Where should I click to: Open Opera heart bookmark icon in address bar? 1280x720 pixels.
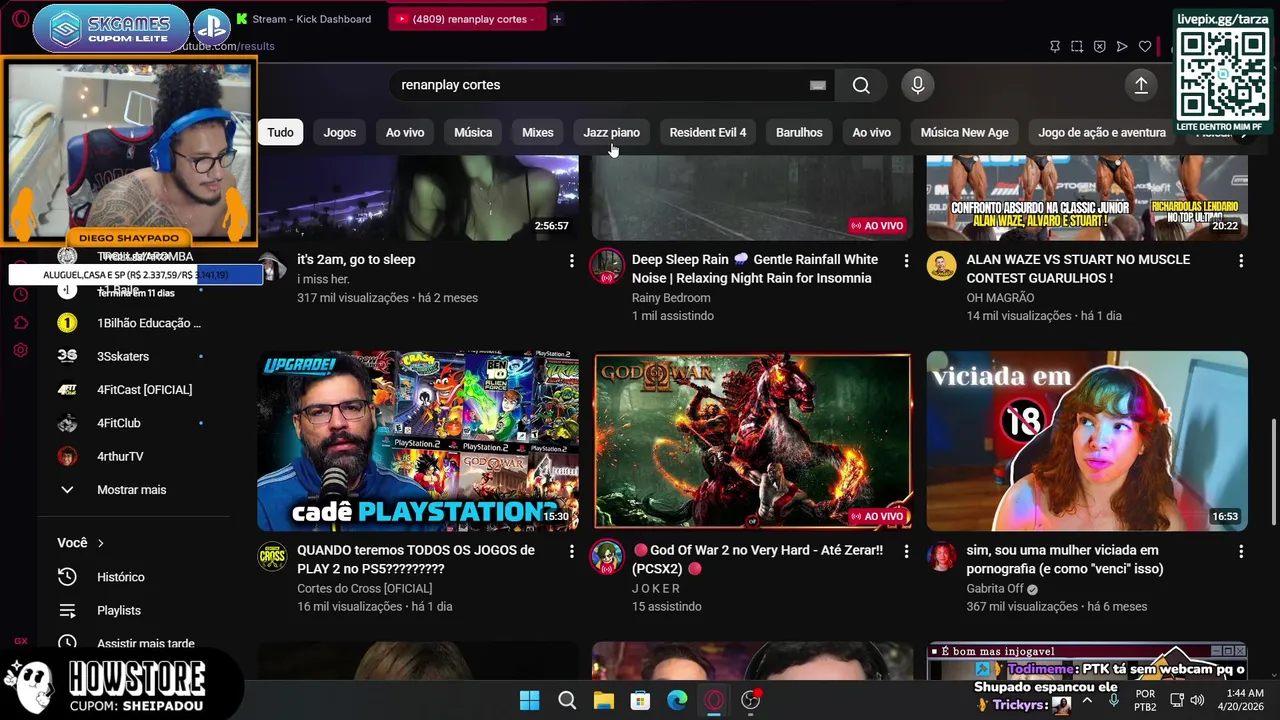pos(1145,46)
